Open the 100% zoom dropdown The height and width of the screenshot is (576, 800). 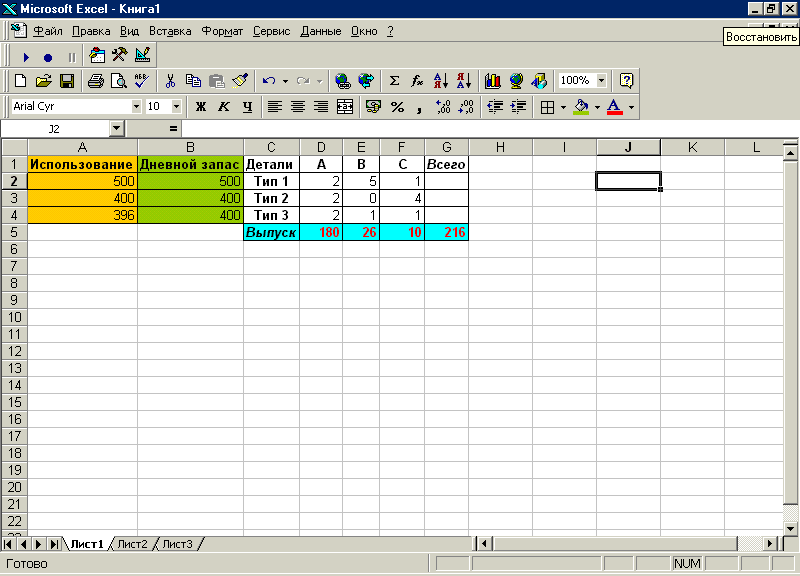click(602, 81)
